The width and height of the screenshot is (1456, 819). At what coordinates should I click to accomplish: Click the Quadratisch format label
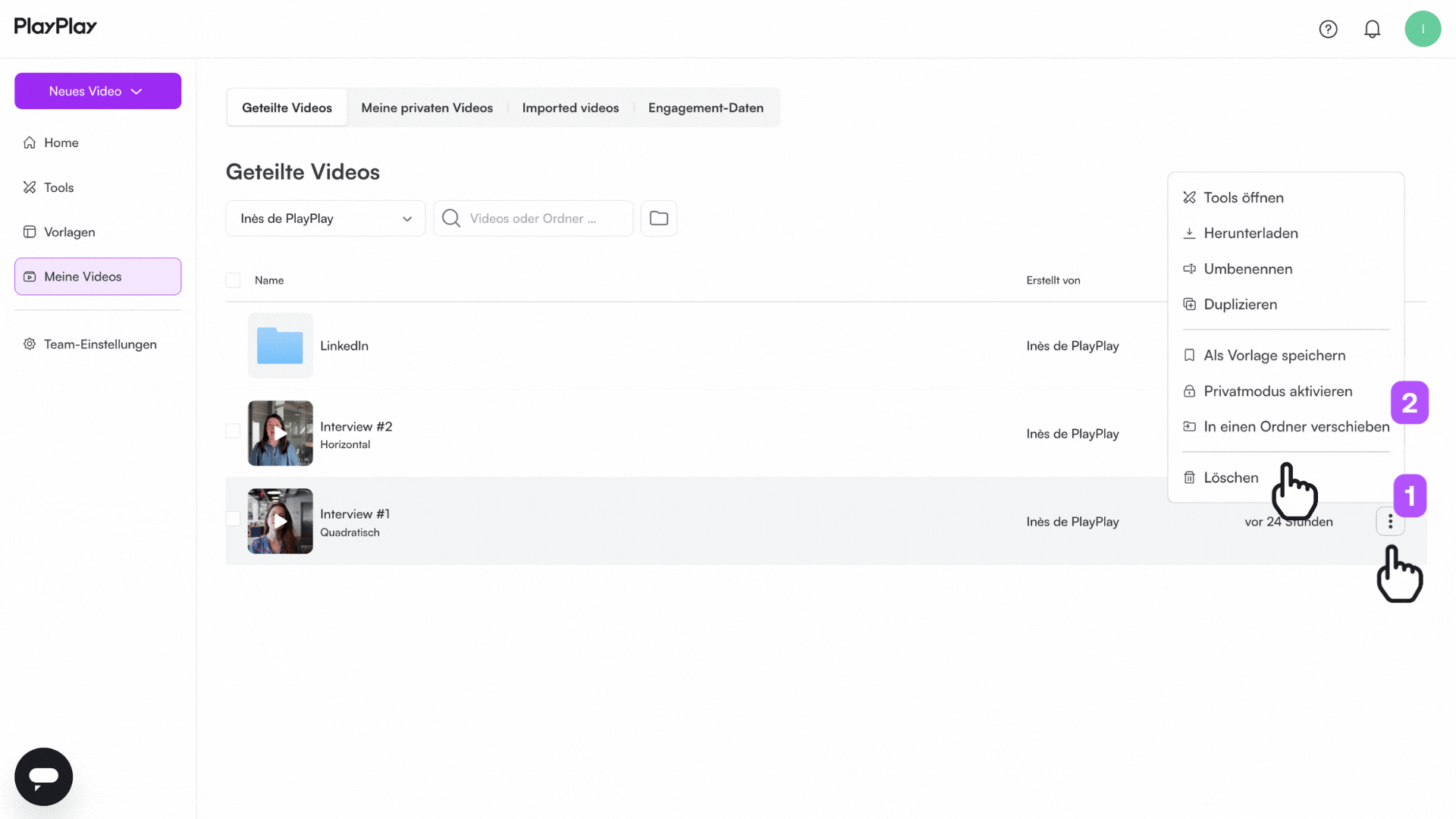[x=350, y=532]
